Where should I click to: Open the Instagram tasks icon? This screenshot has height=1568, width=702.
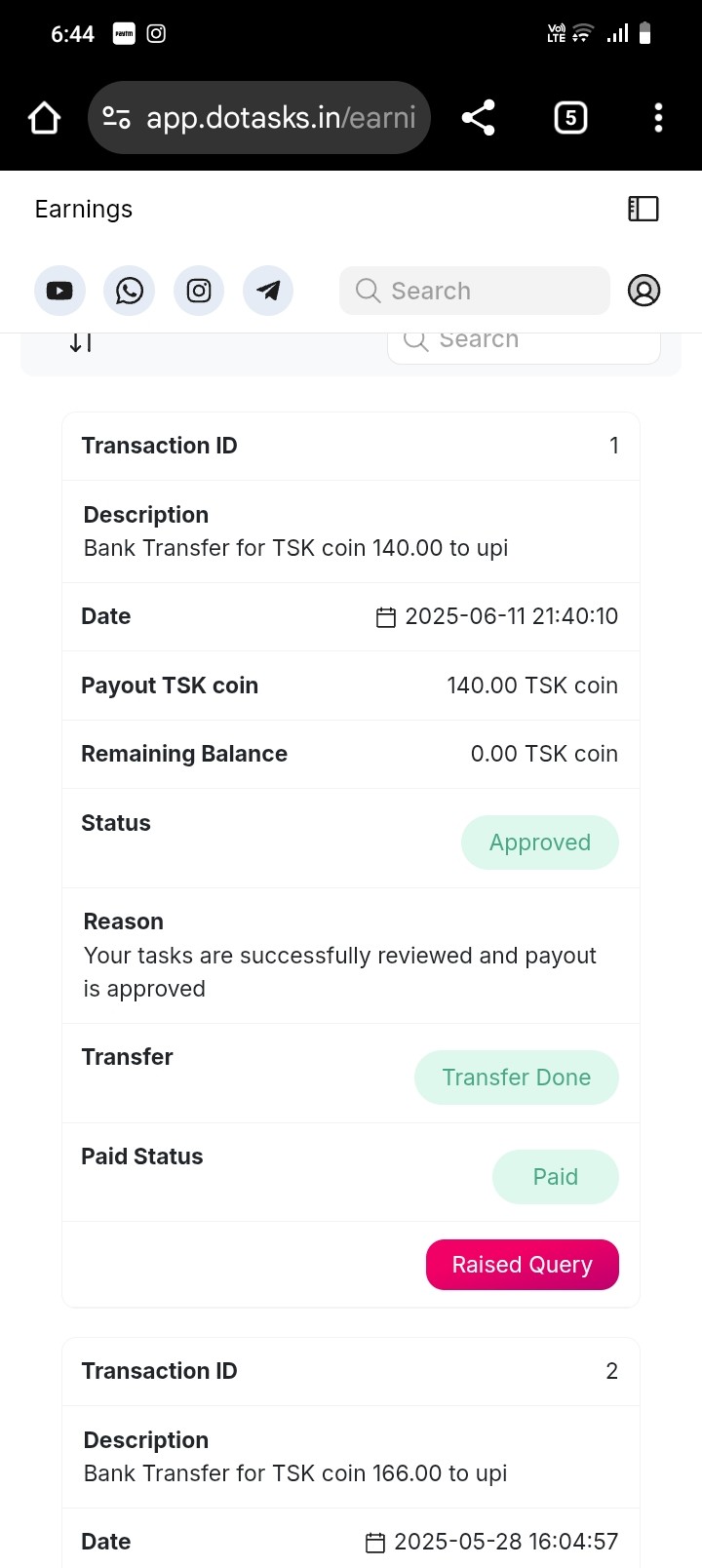coord(199,291)
